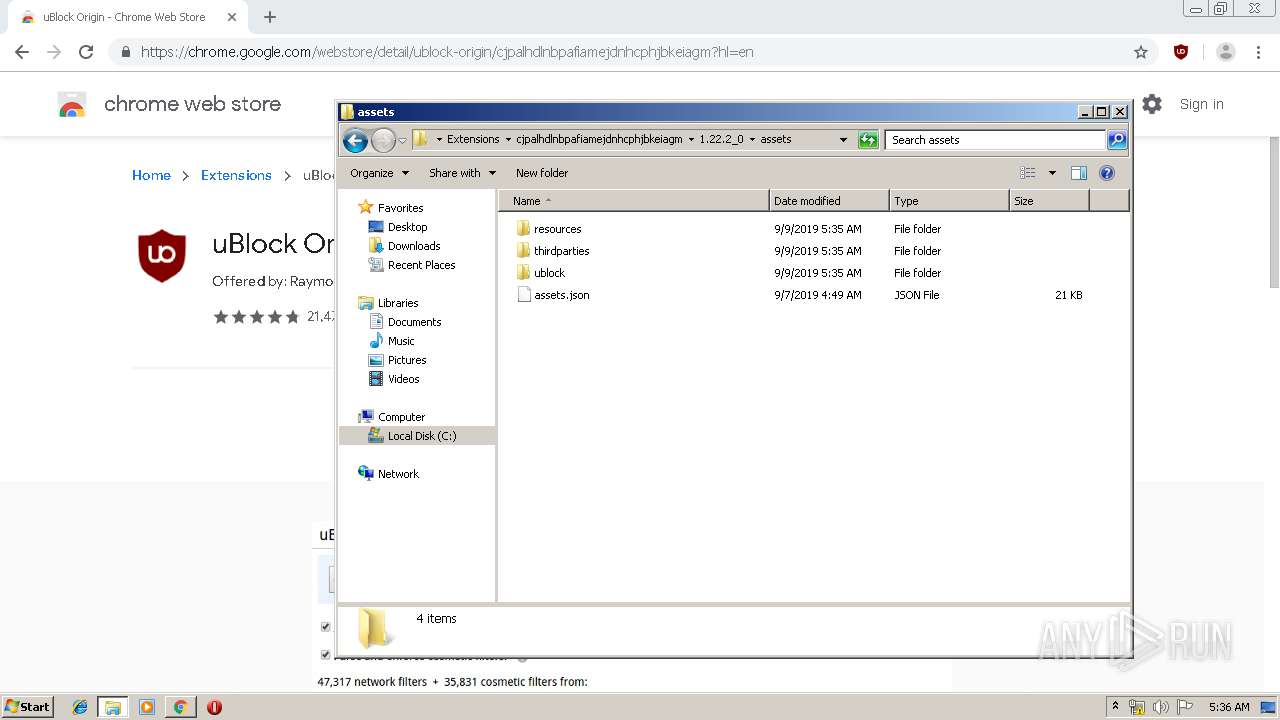The width and height of the screenshot is (1280, 720).
Task: Click the uBlock Origin toolbar extension icon
Action: point(1181,52)
